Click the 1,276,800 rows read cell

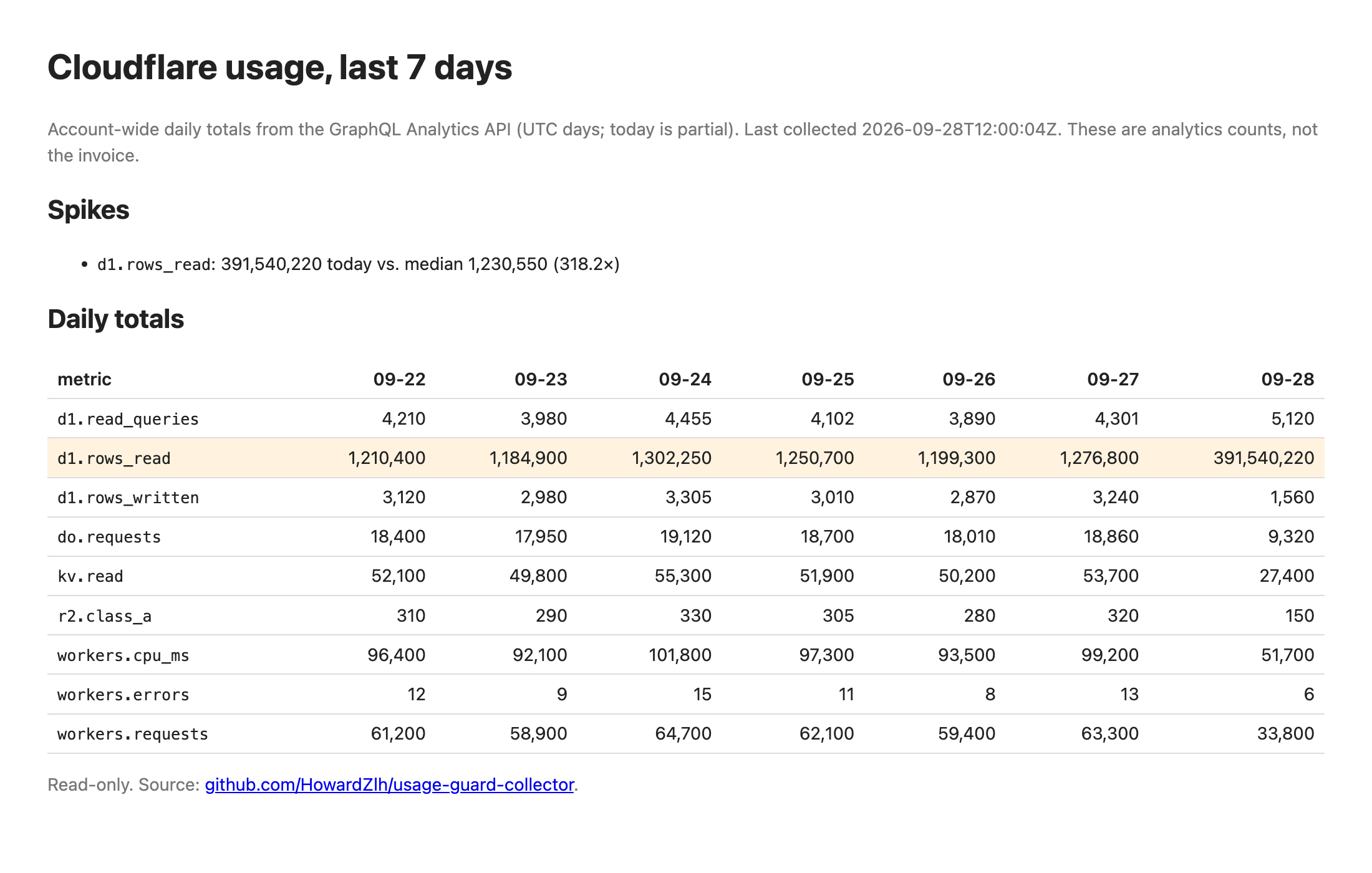point(1099,458)
